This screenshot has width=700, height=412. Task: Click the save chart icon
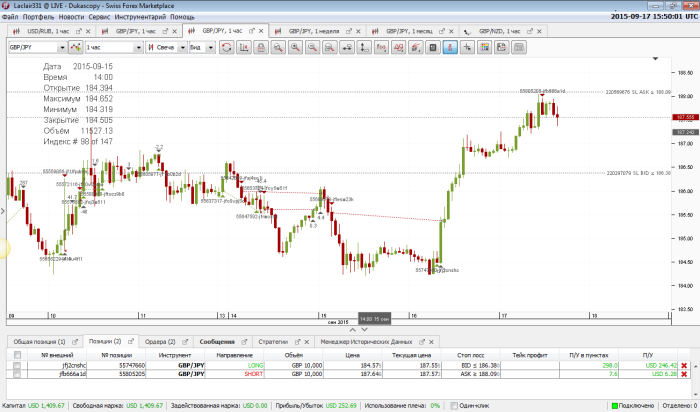501,47
